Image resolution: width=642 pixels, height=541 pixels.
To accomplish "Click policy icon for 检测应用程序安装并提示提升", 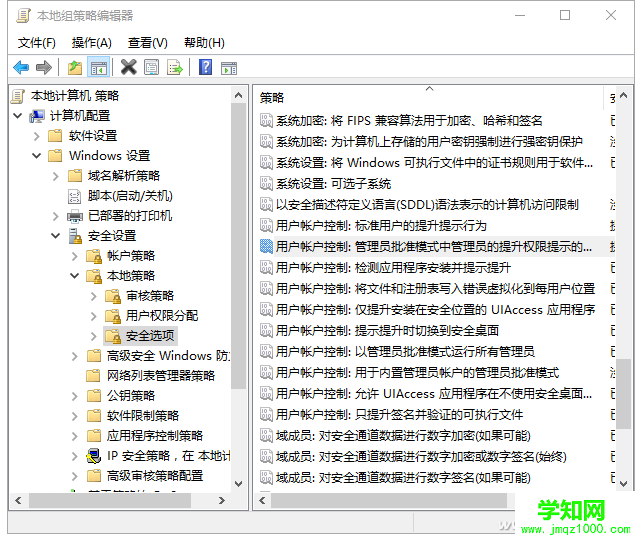I will point(266,267).
